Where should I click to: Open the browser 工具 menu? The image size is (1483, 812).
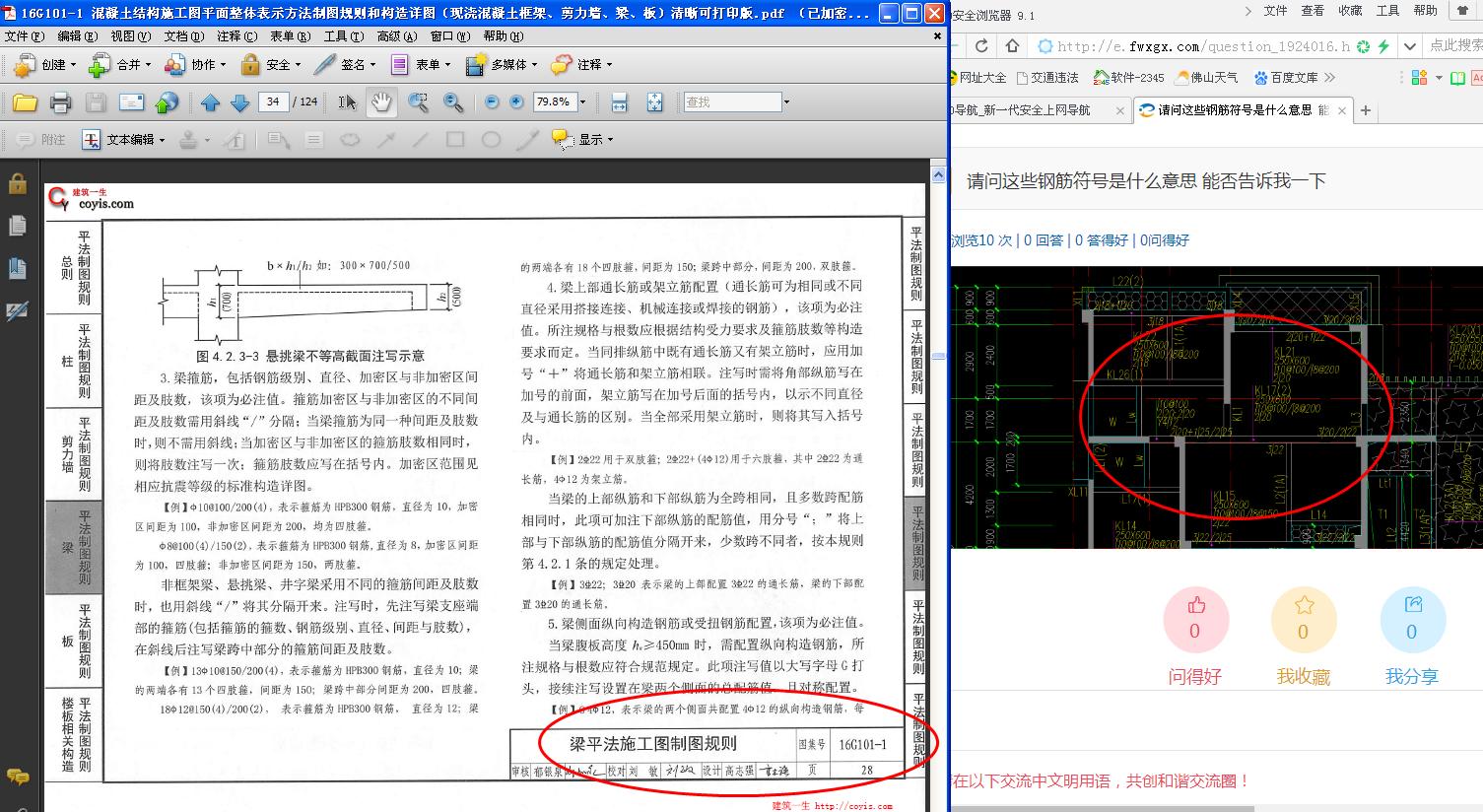click(1387, 11)
